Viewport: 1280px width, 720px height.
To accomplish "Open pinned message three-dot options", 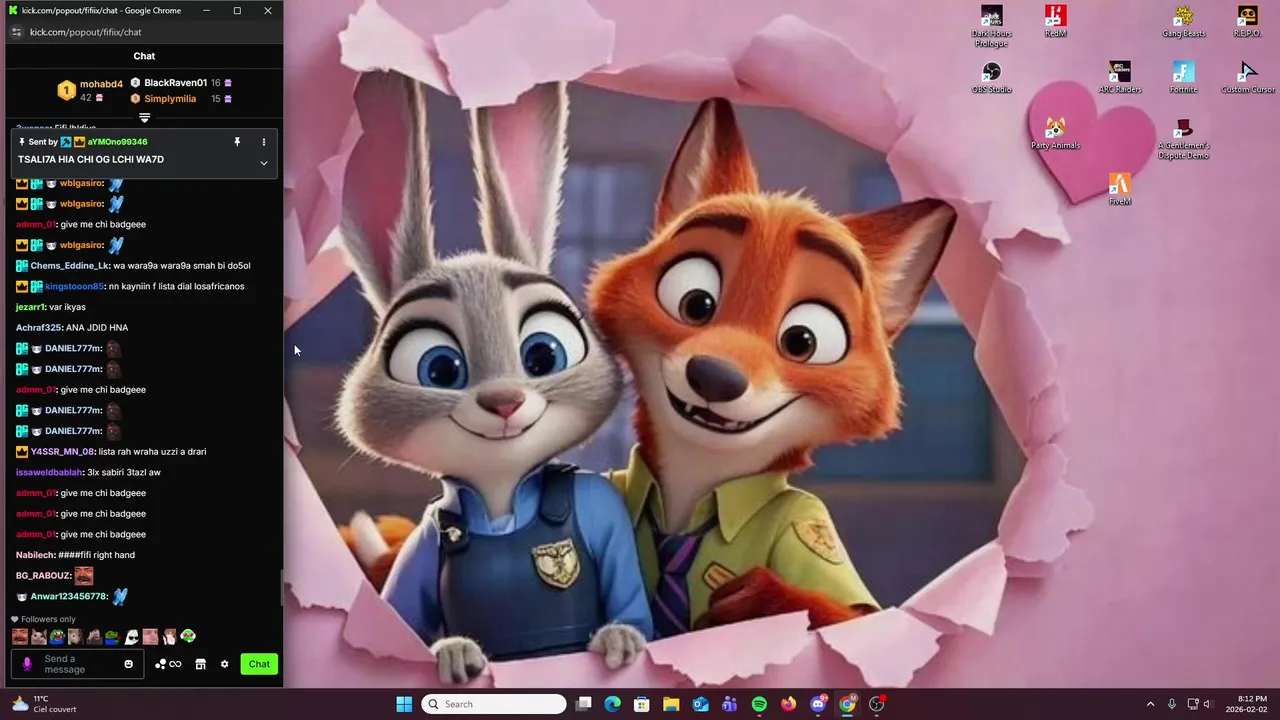I will point(264,142).
